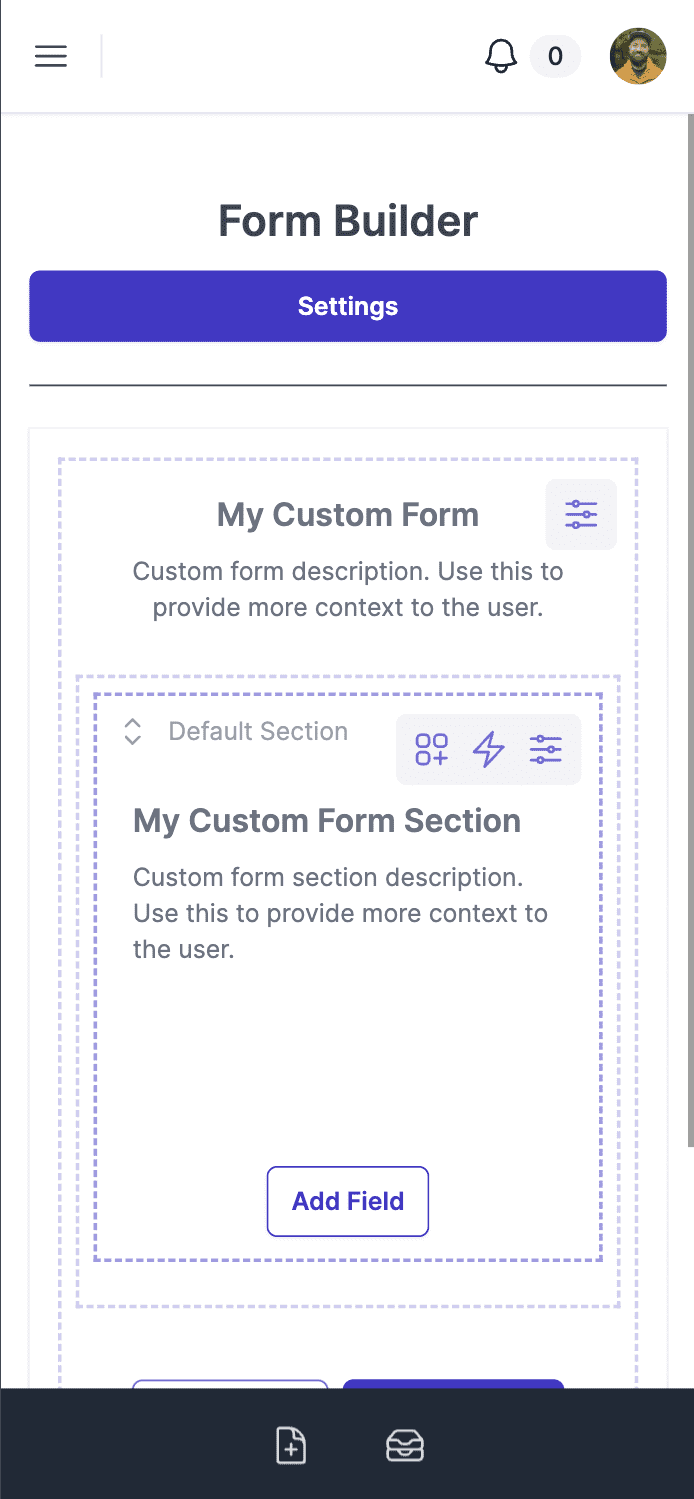This screenshot has height=1499, width=694.
Task: Create new document from bottom bar
Action: [x=291, y=1446]
